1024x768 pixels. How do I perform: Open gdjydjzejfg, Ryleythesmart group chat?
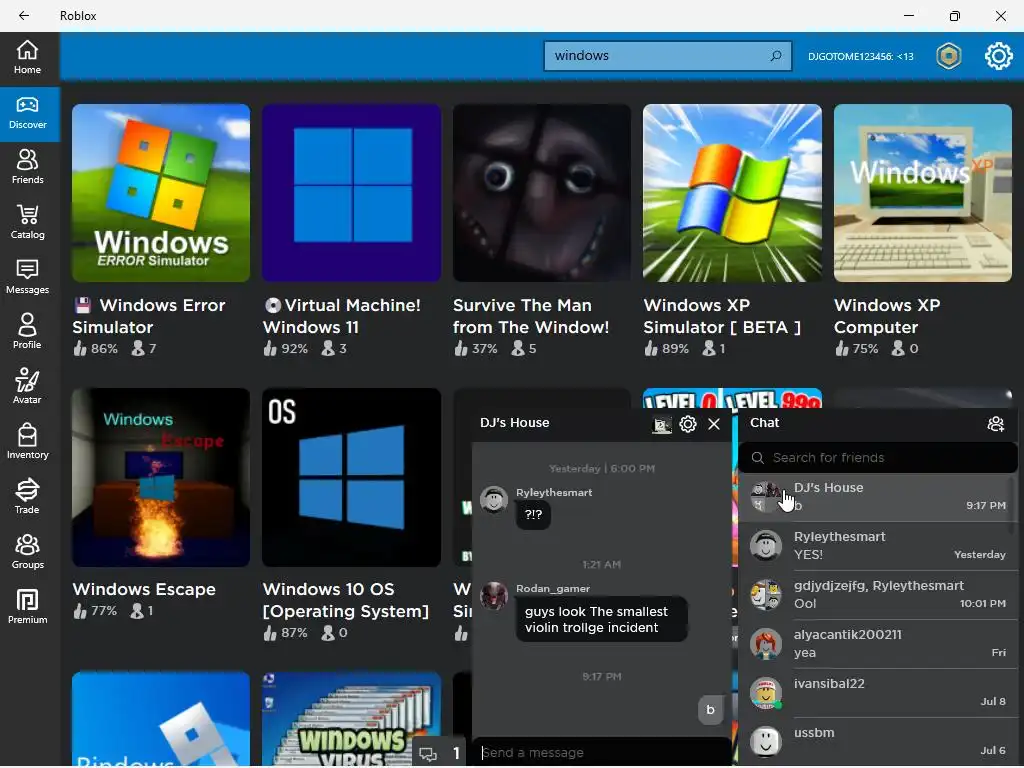coord(878,595)
